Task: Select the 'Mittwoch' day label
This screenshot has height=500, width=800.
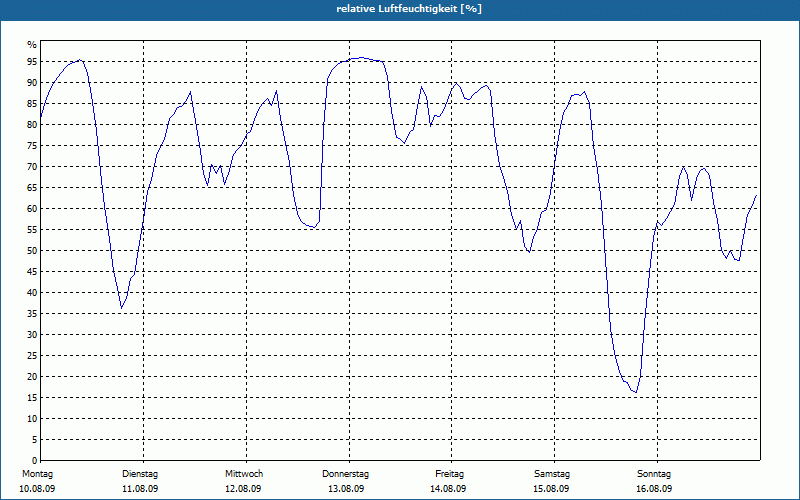Action: tap(244, 474)
